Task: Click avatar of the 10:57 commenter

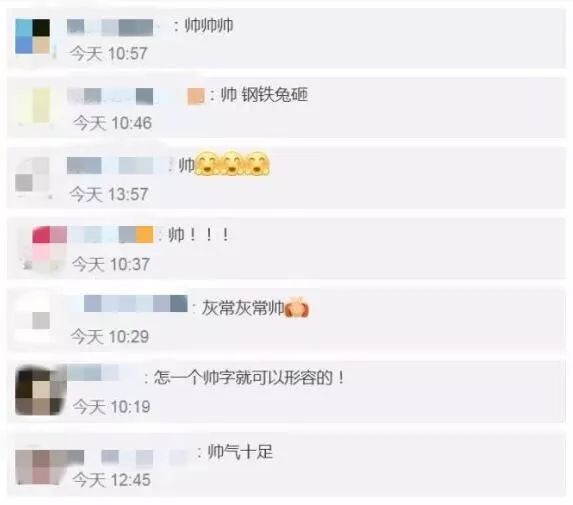Action: pyautogui.click(x=33, y=37)
